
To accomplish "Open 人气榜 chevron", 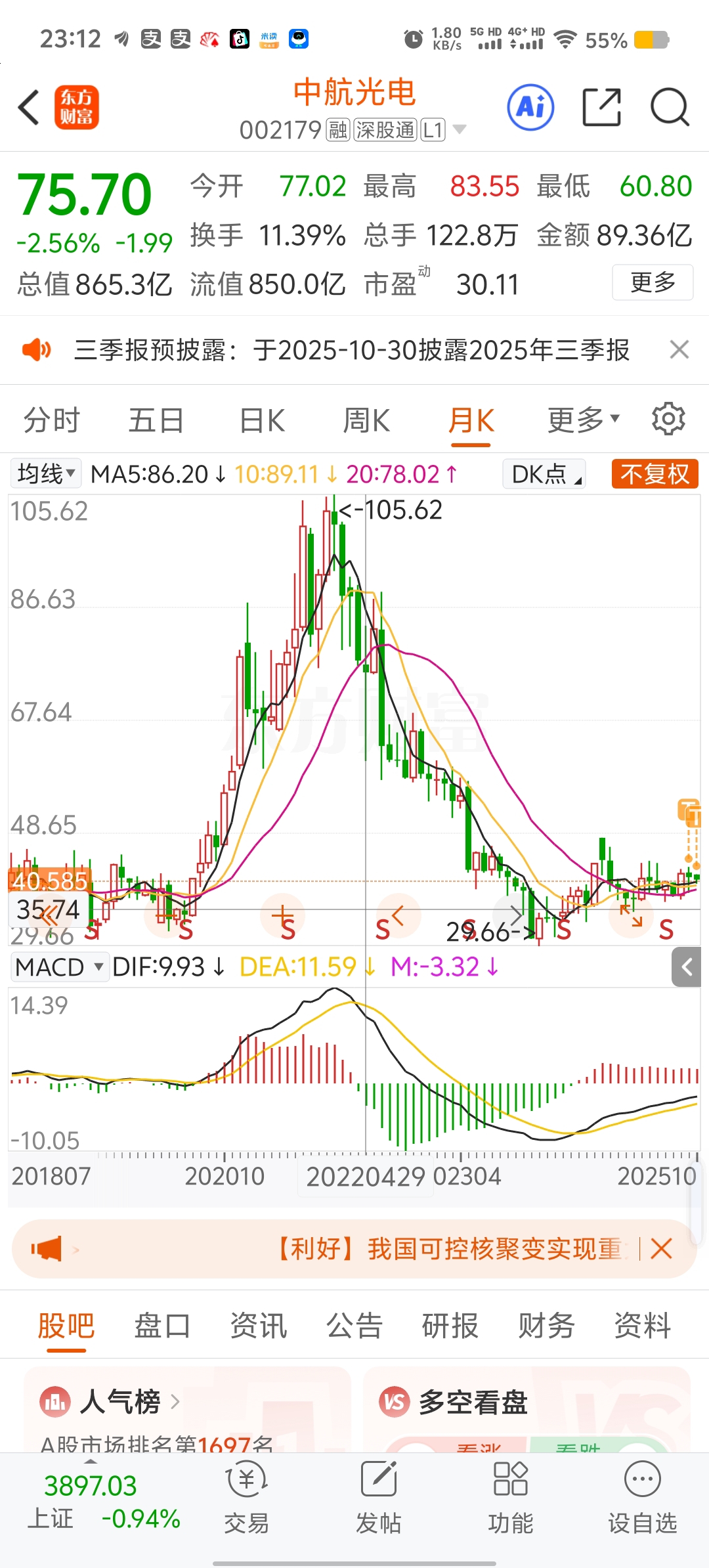I will click(x=175, y=1402).
